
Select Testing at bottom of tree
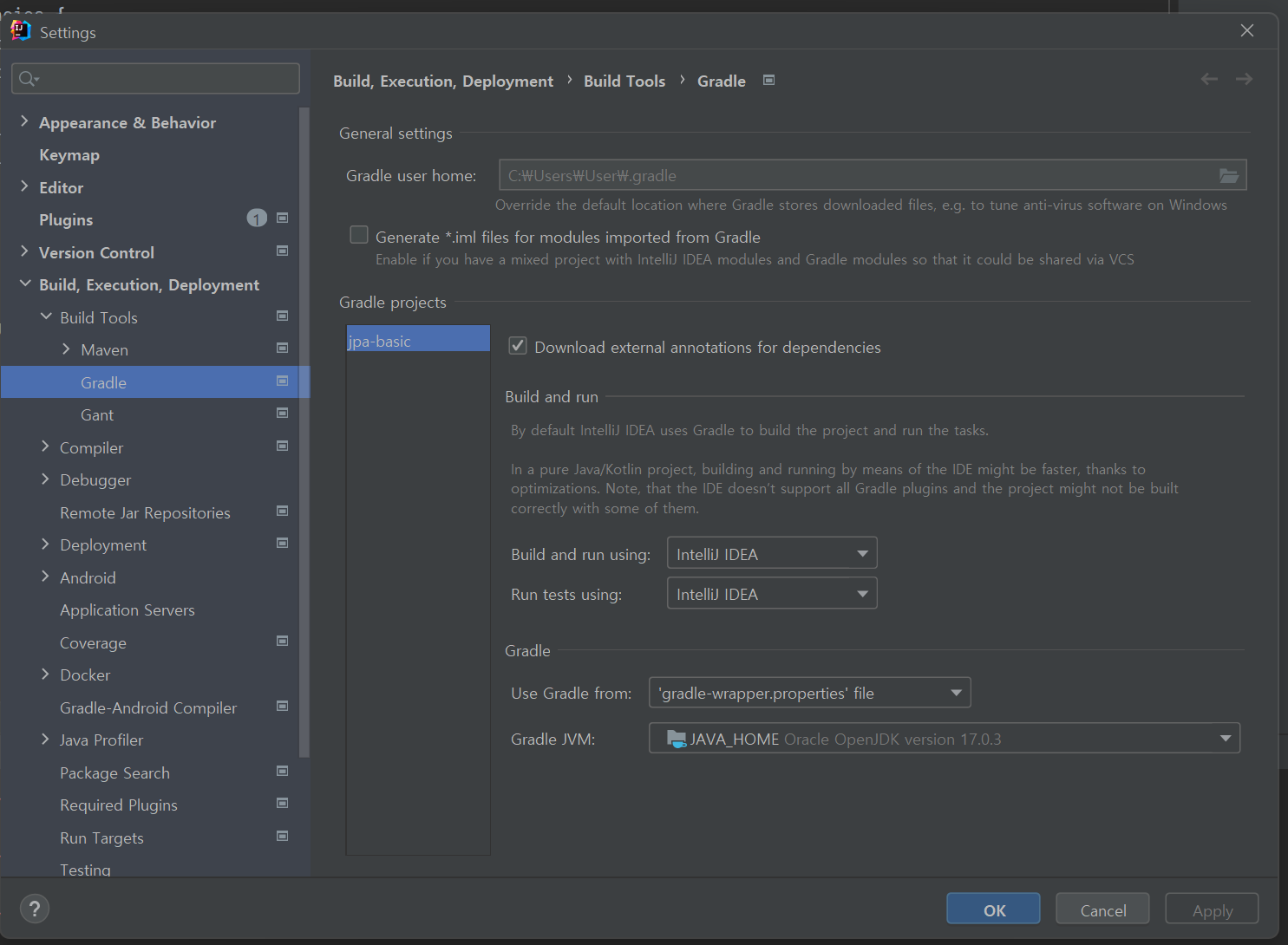[85, 870]
